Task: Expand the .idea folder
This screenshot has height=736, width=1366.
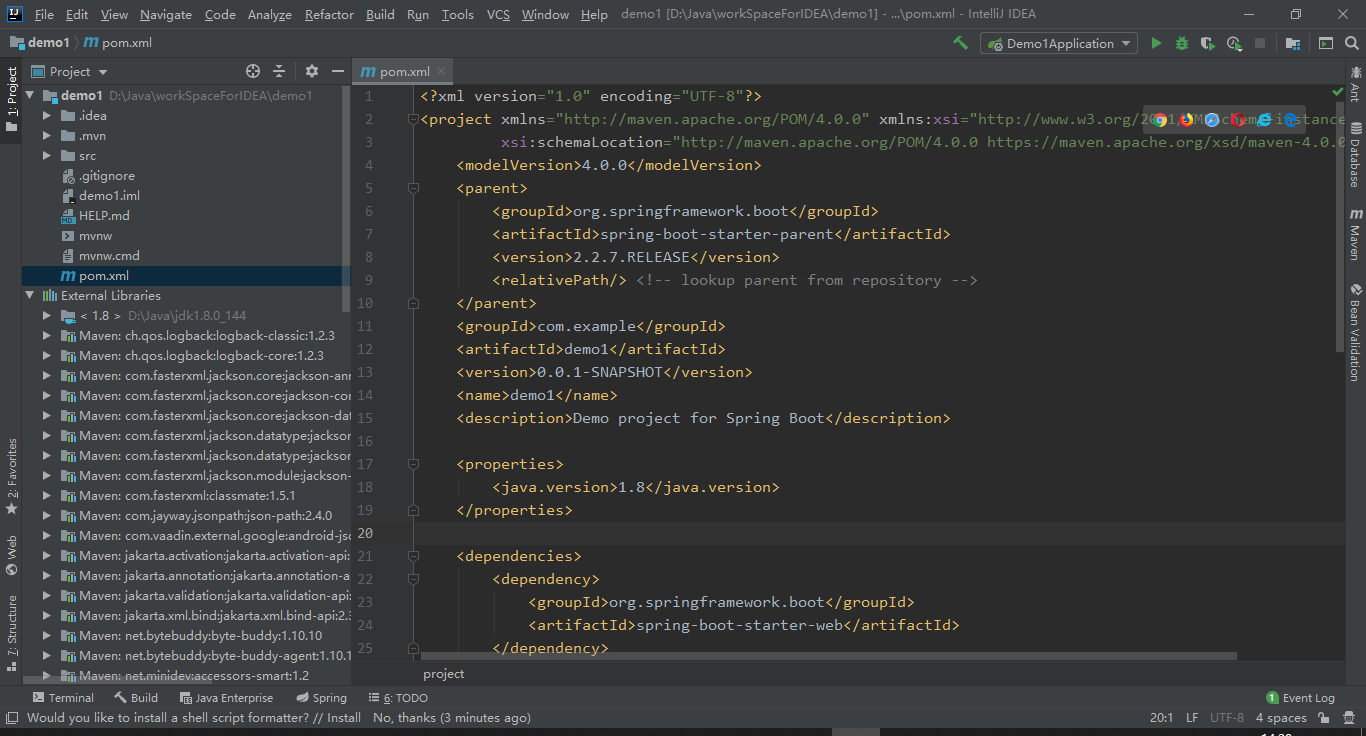Action: click(x=47, y=116)
